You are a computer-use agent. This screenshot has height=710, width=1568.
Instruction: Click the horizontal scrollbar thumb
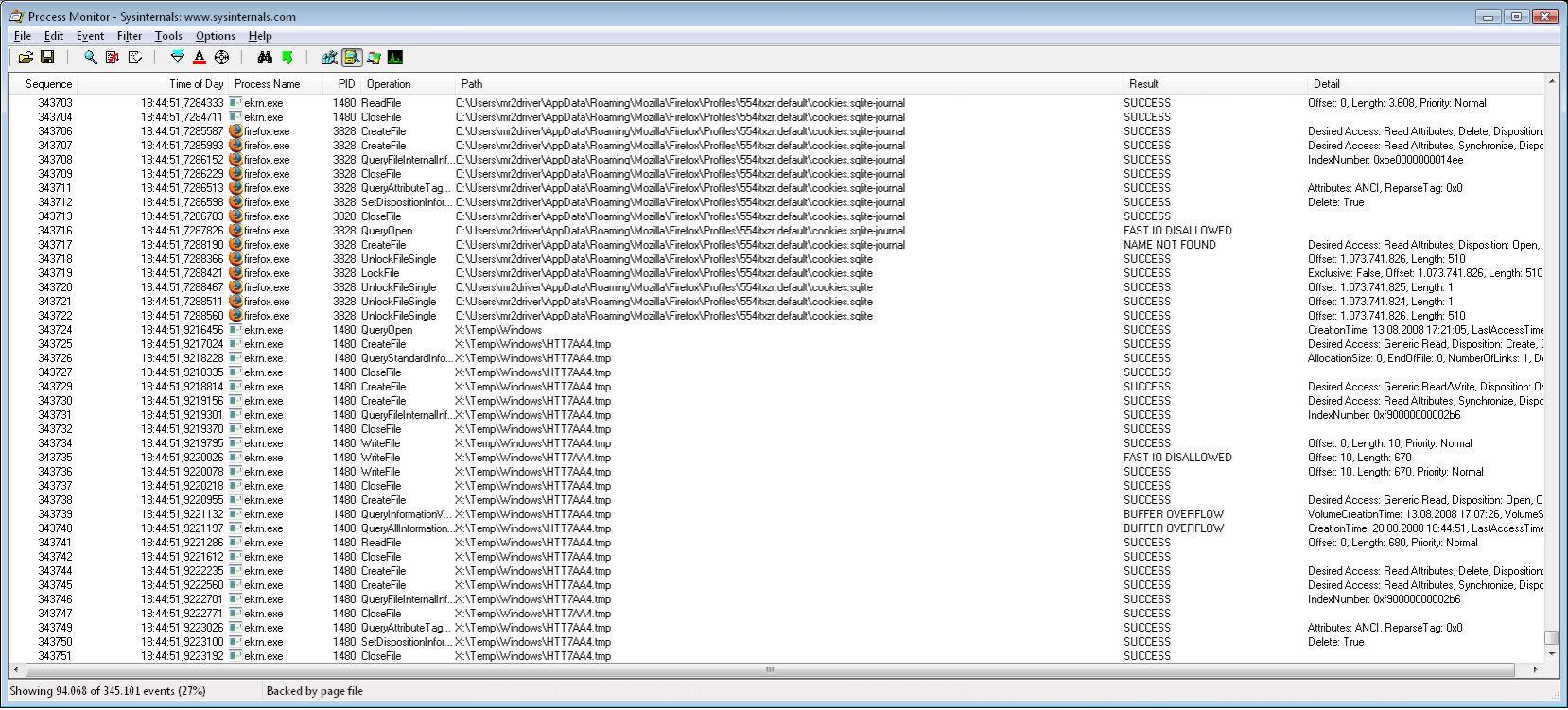click(770, 669)
